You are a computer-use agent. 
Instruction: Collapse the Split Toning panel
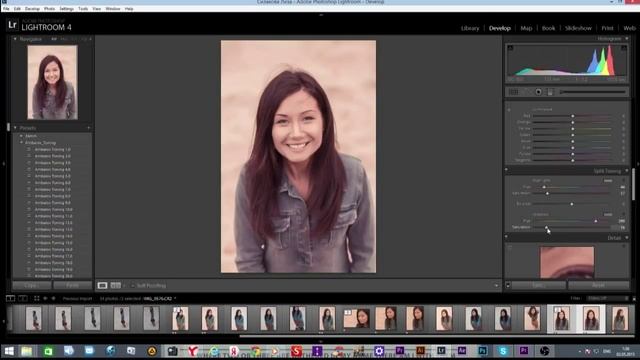(x=627, y=171)
